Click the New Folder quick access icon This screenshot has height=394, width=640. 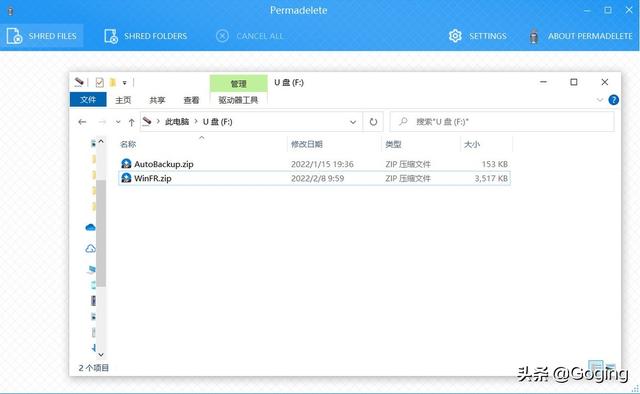(x=113, y=82)
